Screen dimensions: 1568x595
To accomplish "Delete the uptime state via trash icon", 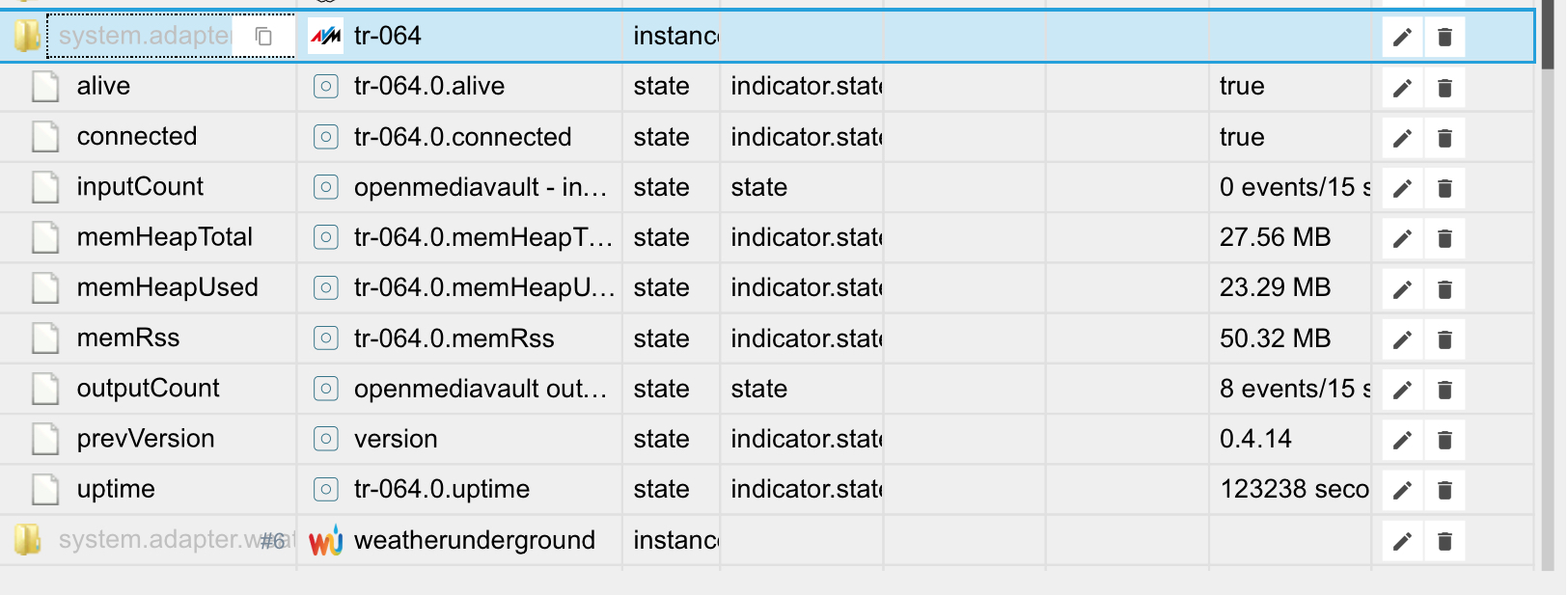I will tap(1444, 491).
